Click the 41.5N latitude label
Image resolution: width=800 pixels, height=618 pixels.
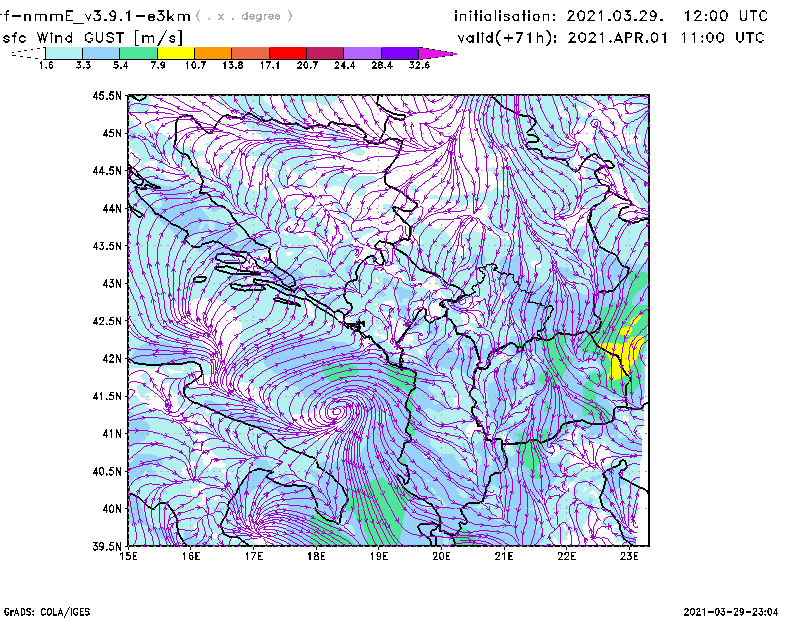coord(107,396)
